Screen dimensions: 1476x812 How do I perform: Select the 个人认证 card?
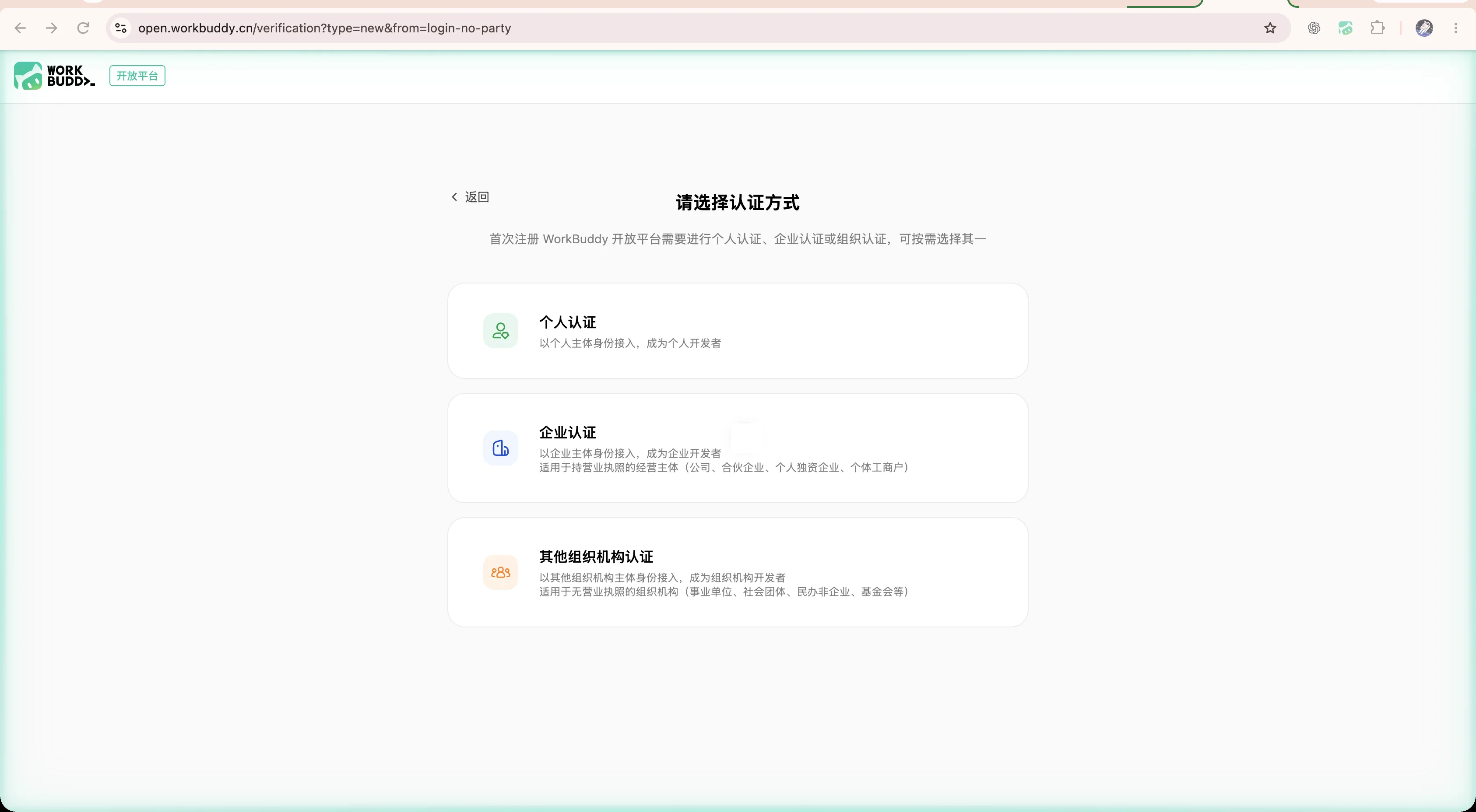point(738,330)
